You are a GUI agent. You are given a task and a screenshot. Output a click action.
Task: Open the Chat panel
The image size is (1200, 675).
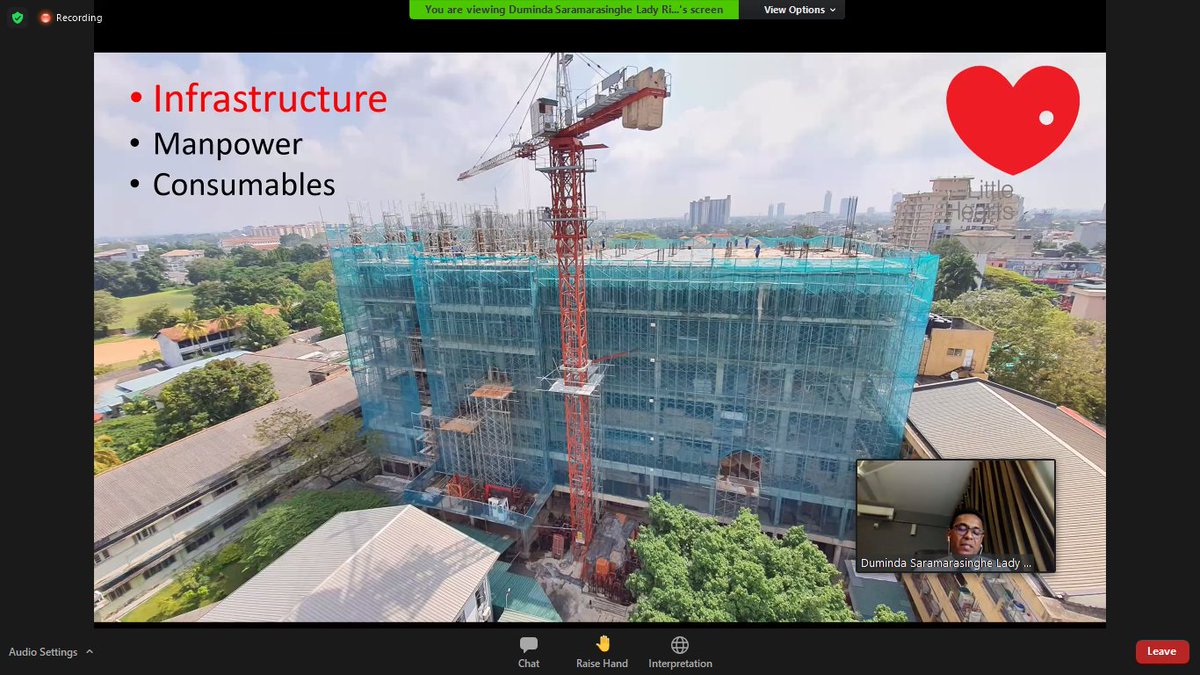529,652
